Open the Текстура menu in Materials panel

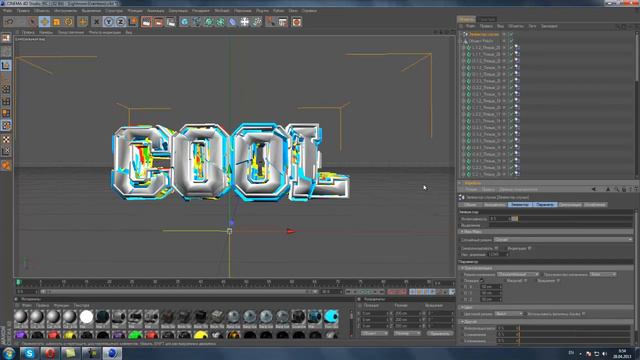[81, 305]
